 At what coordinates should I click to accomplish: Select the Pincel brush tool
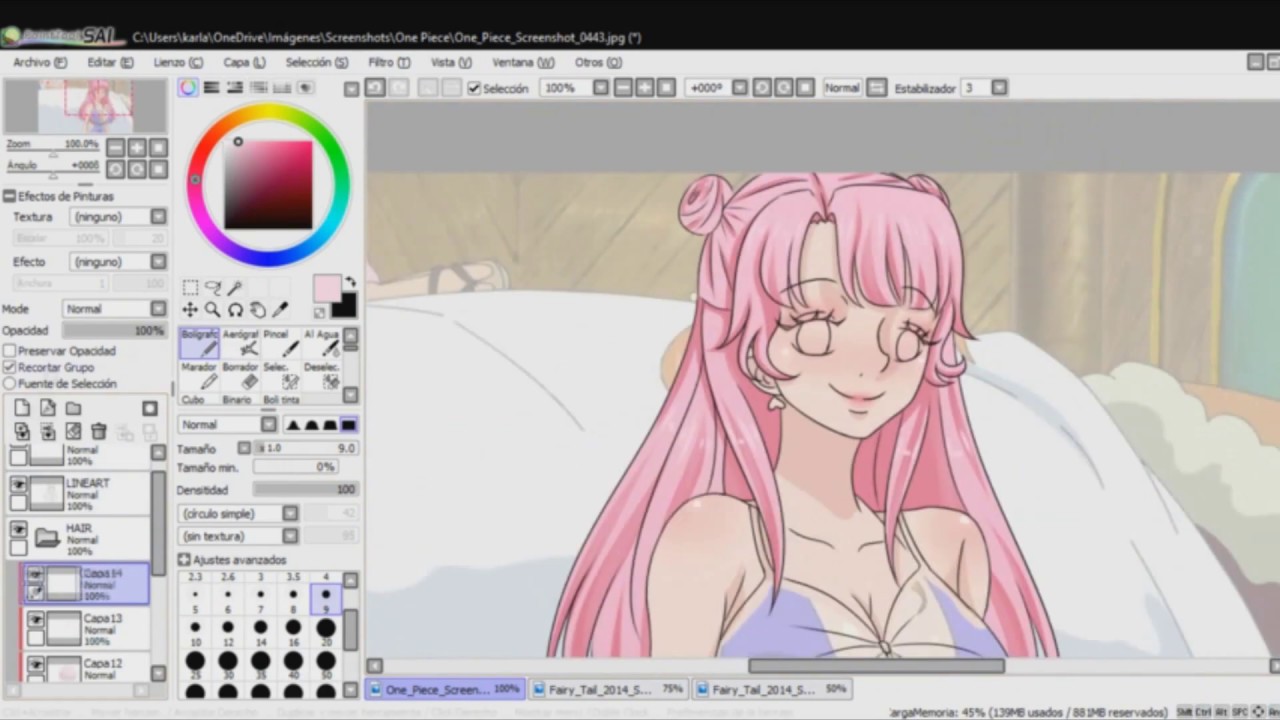point(281,343)
